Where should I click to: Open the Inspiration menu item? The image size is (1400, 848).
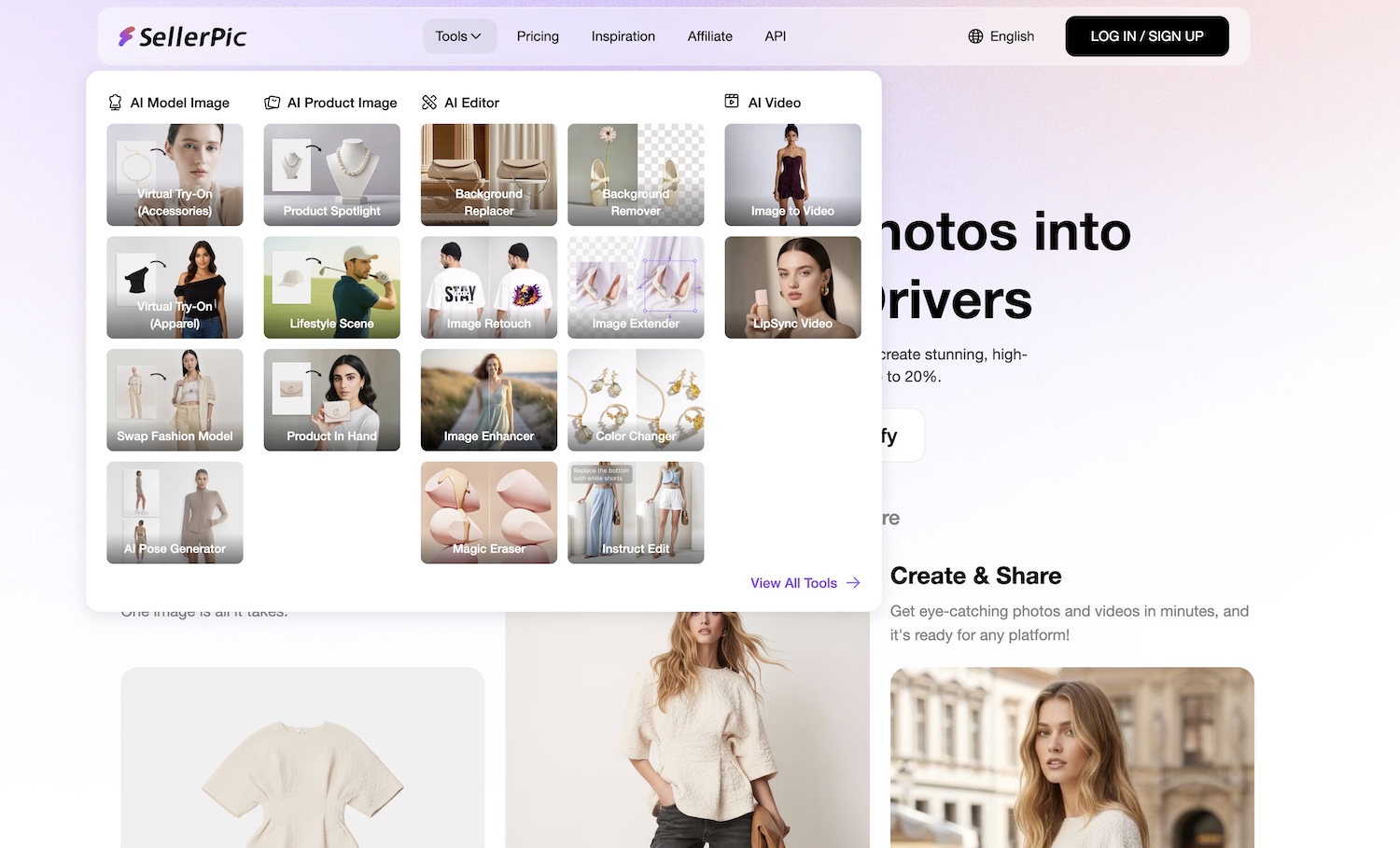point(623,35)
